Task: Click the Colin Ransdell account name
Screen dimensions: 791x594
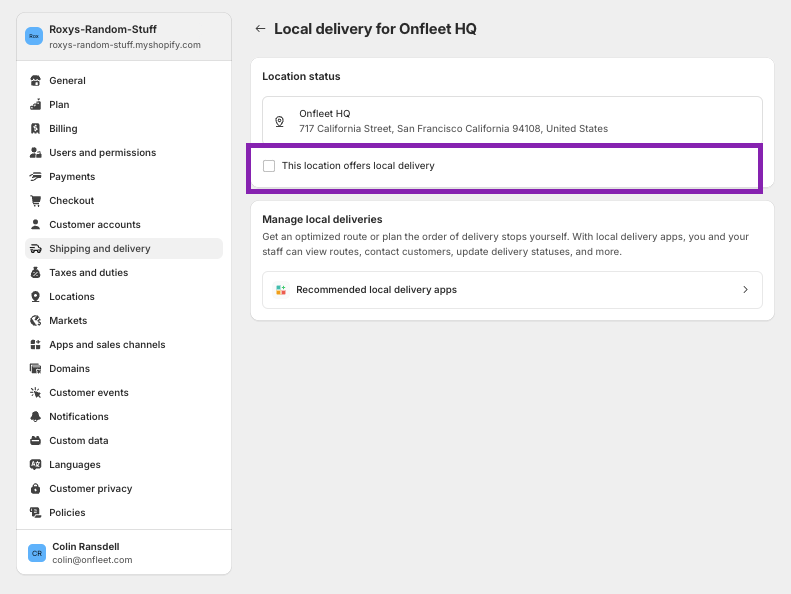Action: (86, 547)
